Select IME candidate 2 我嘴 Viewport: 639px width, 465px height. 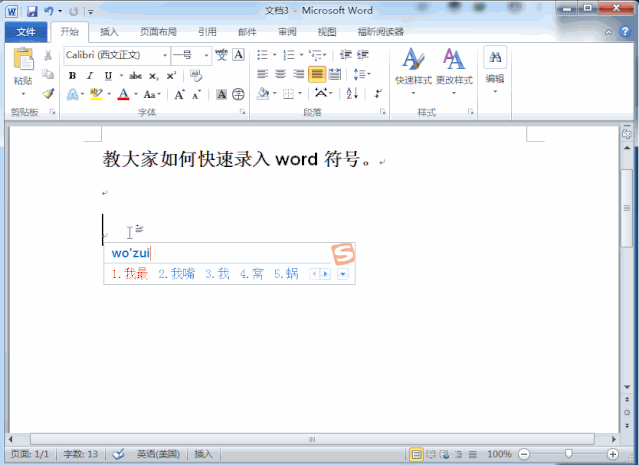176,273
